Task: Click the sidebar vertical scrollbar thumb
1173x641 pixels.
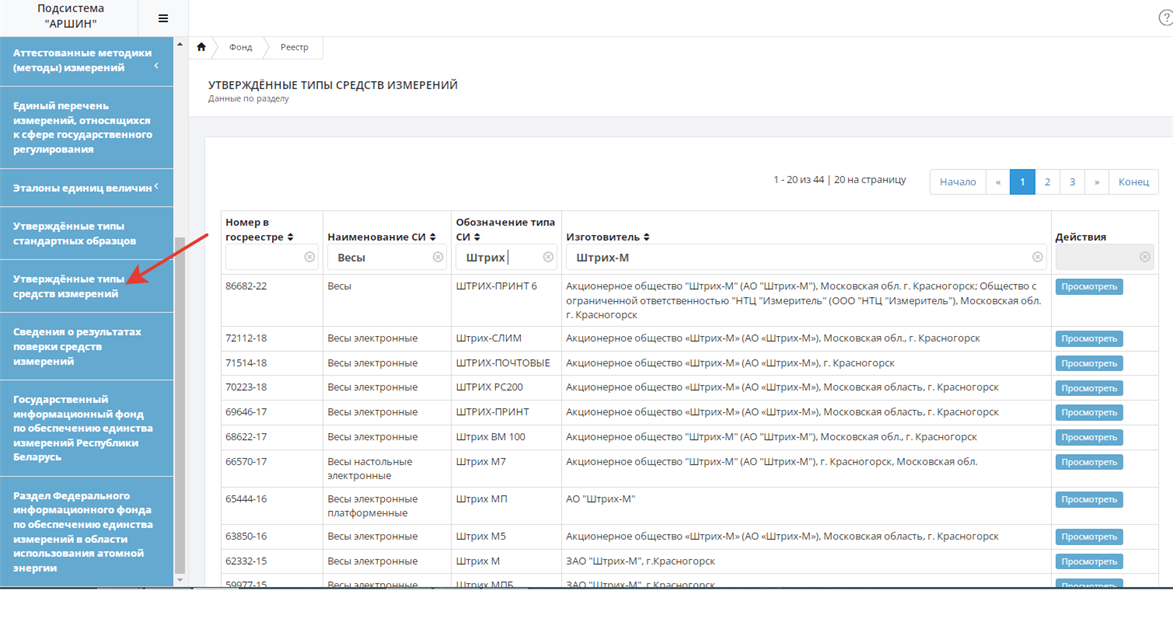Action: pos(180,405)
